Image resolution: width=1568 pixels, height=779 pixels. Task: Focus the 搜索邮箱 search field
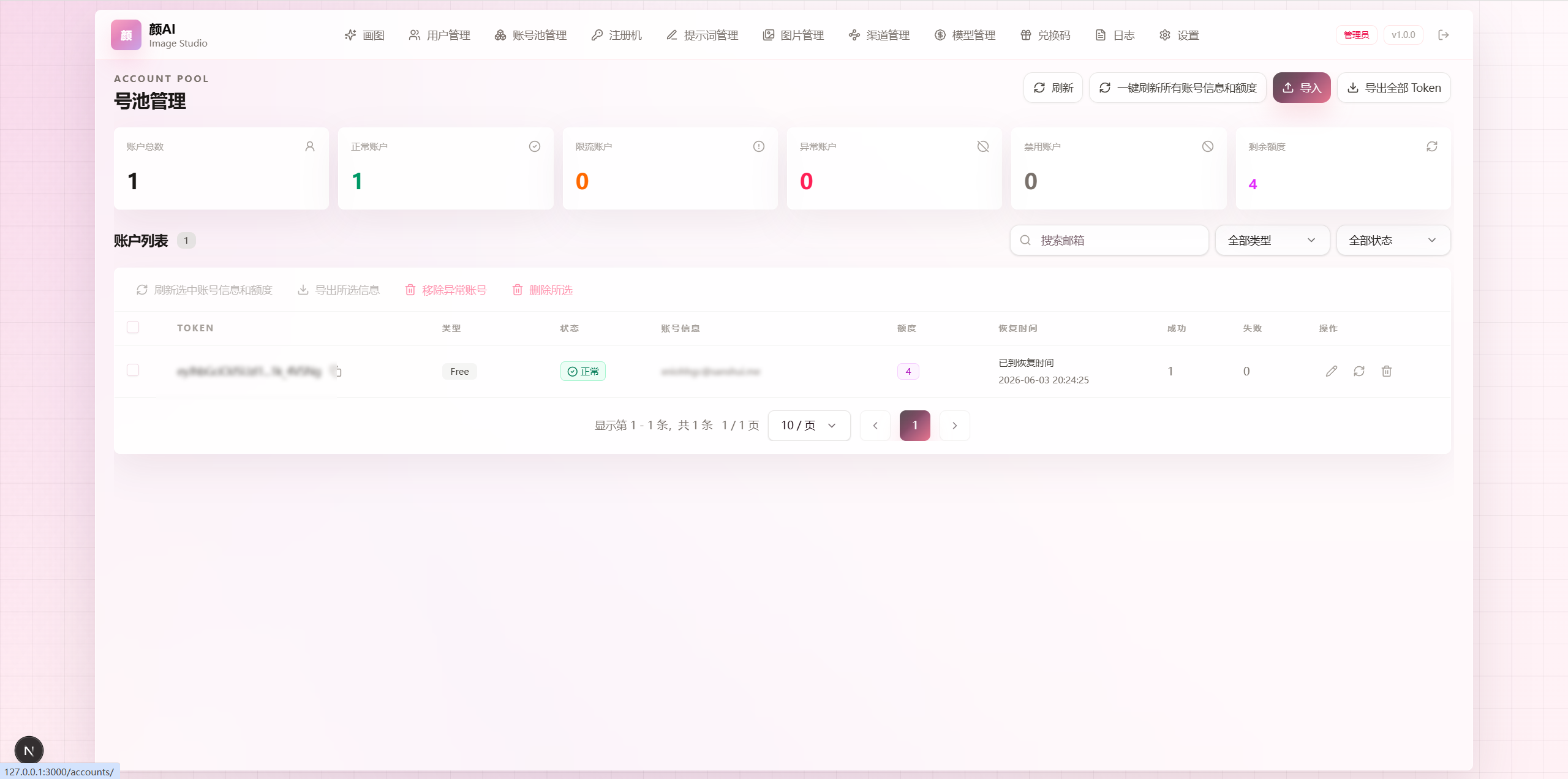click(1109, 240)
